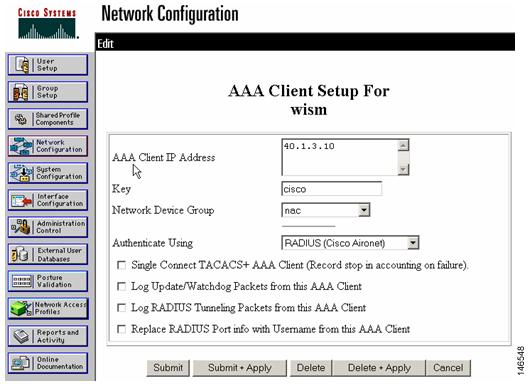Click the 'Authenticate Using' label
Screen dimensions: 528x384
point(153,243)
